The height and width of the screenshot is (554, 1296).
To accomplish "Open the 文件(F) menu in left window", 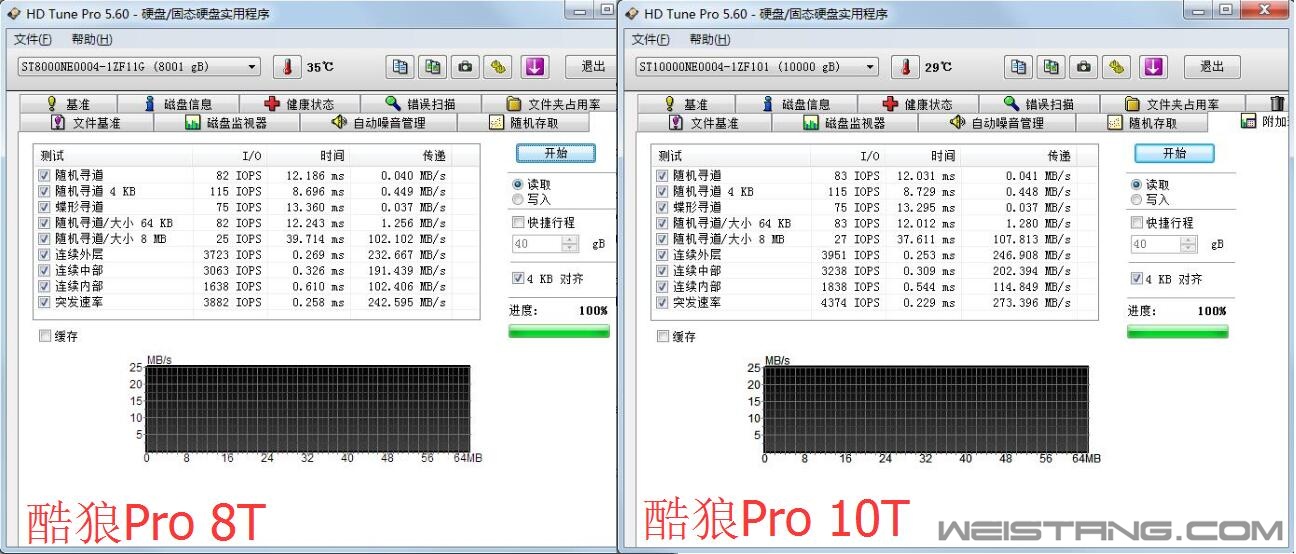I will click(33, 39).
